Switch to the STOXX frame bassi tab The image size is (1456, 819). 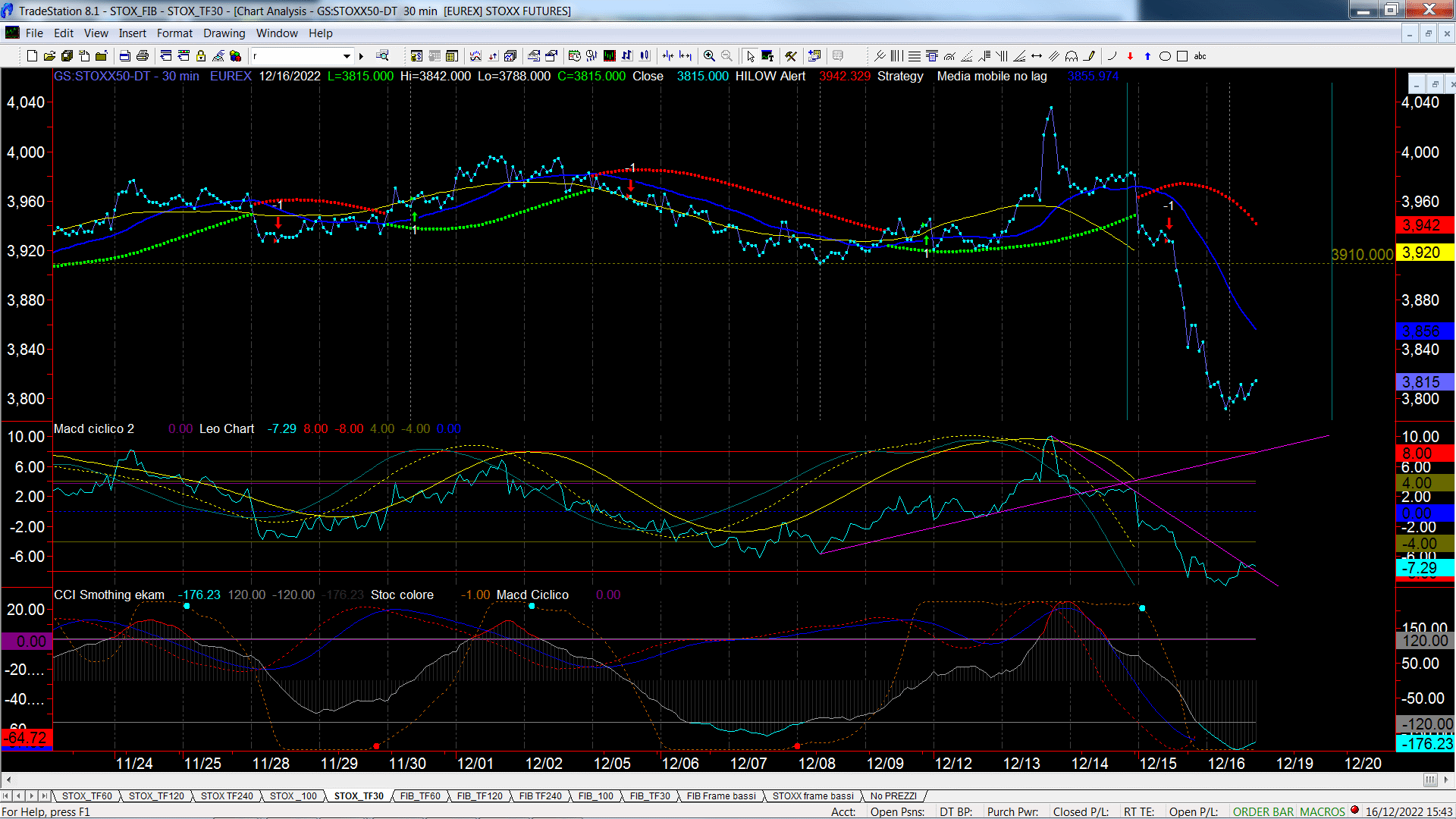[x=813, y=796]
